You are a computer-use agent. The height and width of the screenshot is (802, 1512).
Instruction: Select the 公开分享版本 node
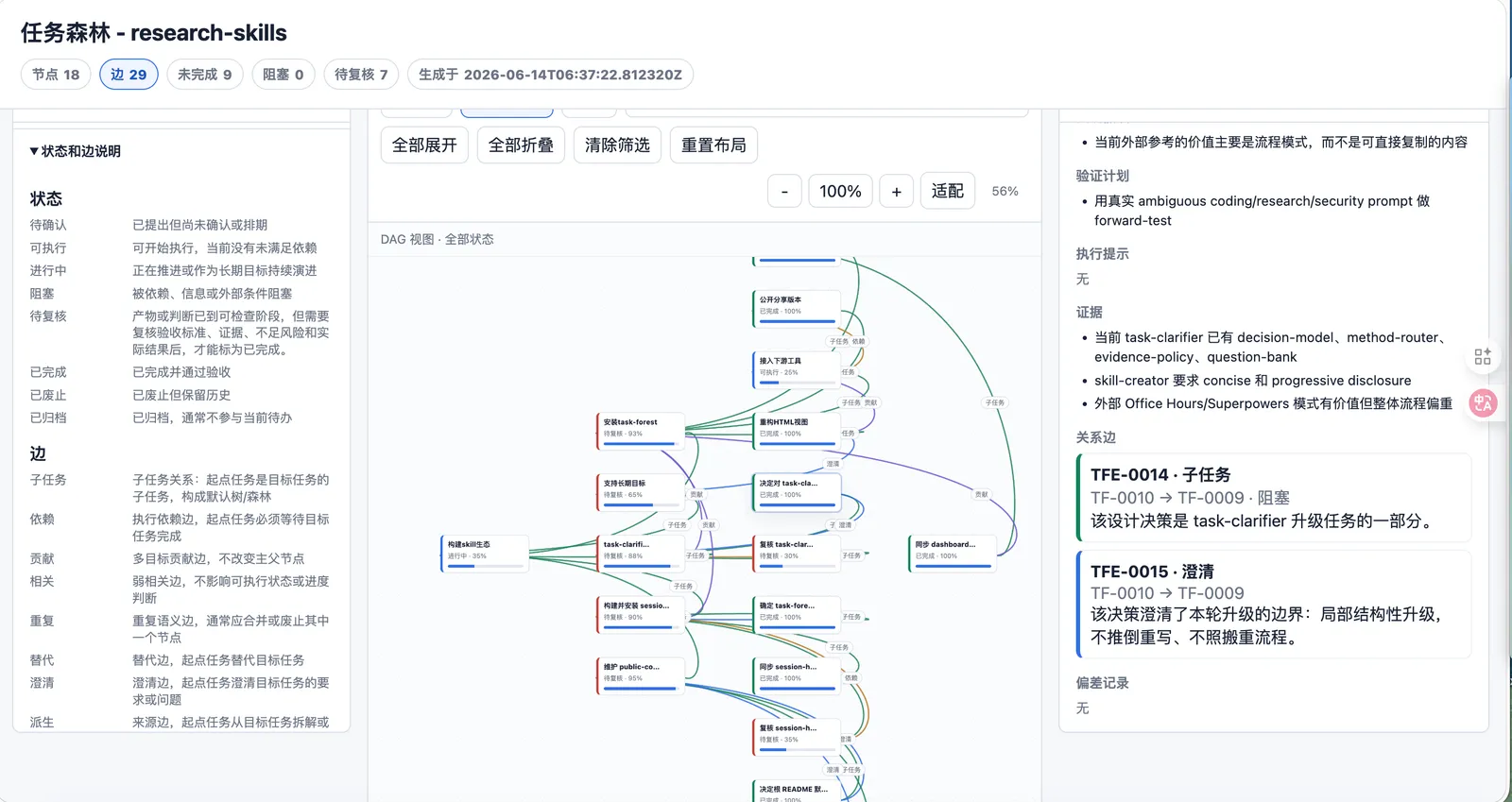pos(797,307)
